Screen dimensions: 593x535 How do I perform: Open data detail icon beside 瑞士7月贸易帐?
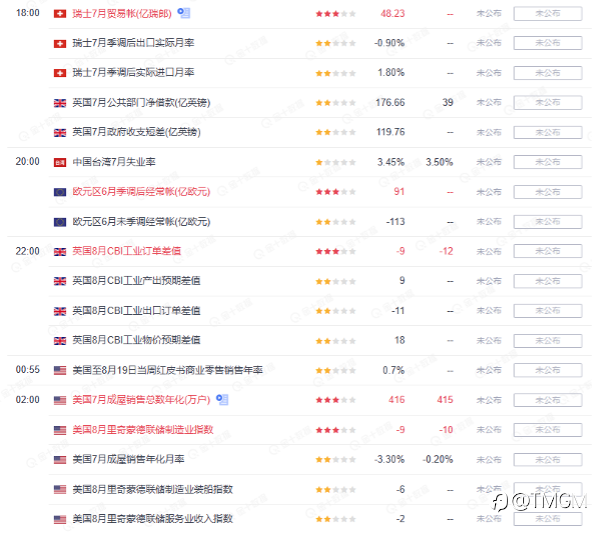[x=184, y=13]
